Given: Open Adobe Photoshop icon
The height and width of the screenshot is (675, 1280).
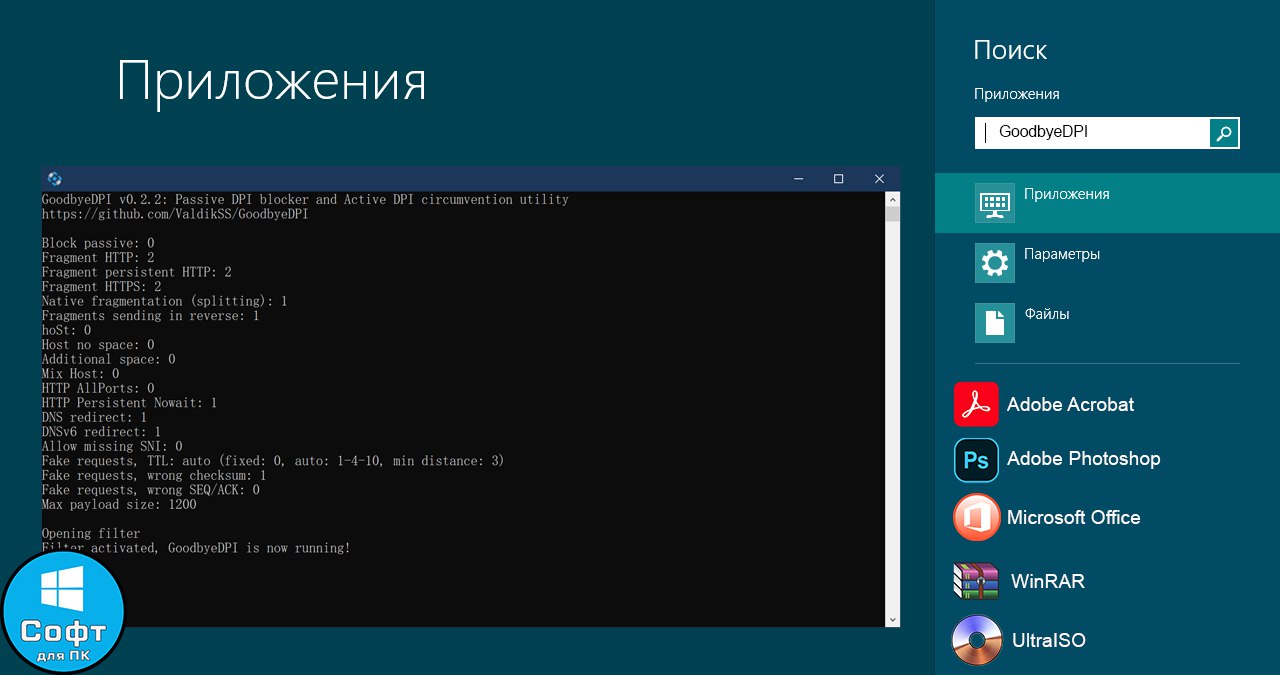Looking at the screenshot, I should pos(976,460).
